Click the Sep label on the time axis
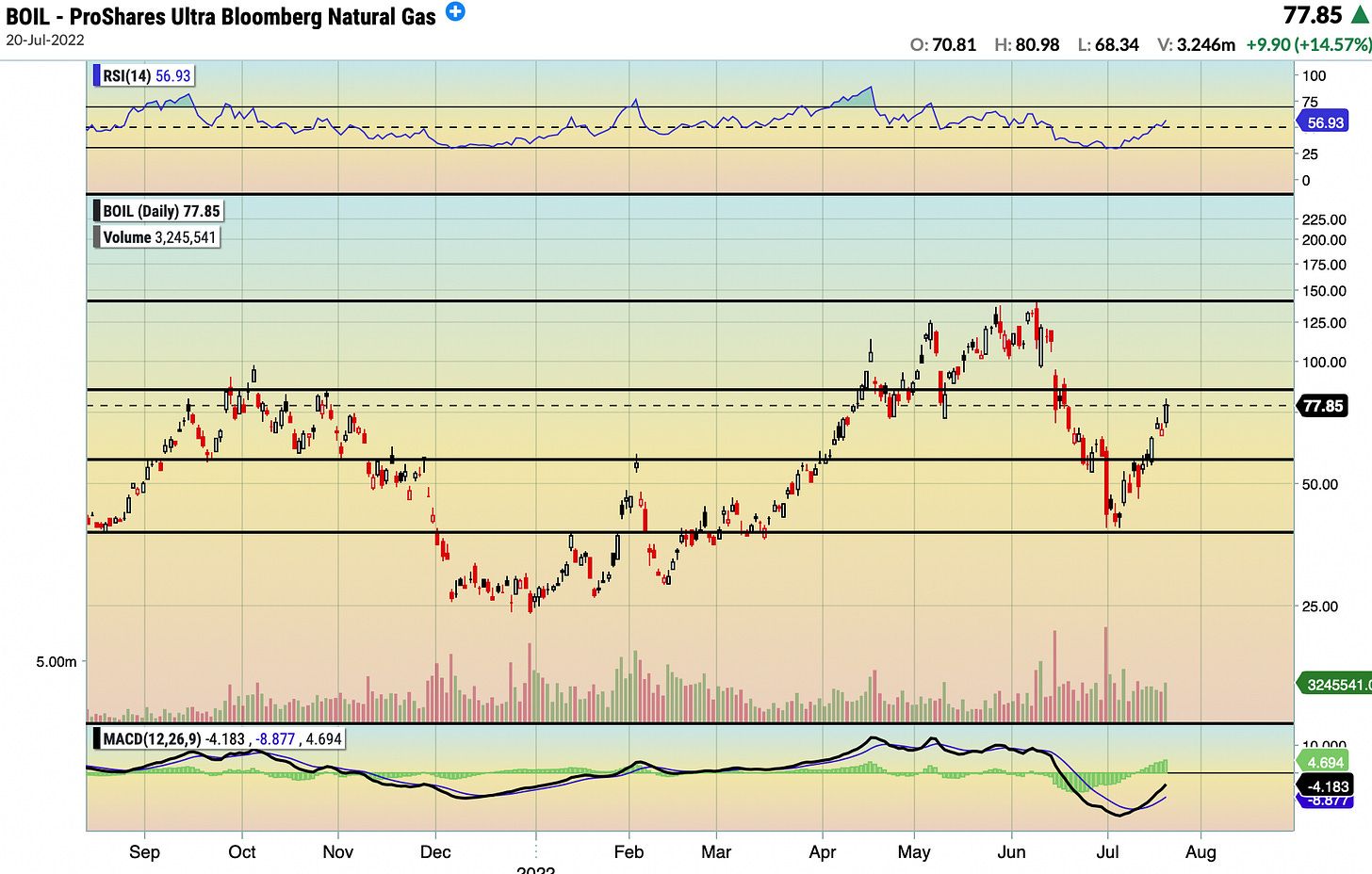1372x874 pixels. pos(144,852)
